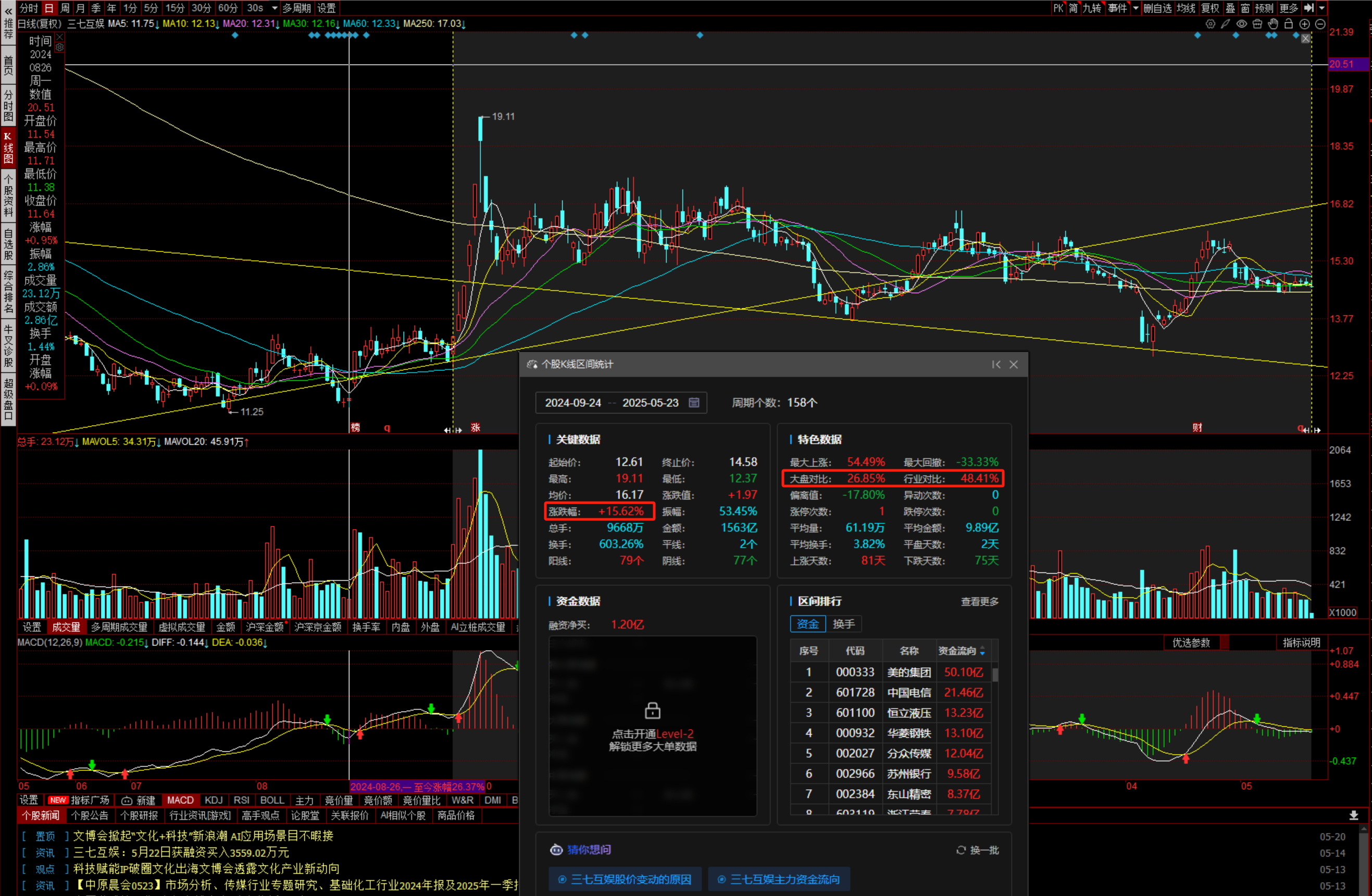The height and width of the screenshot is (896, 1372).
Task: Click the refresh 换一批 icon
Action: [961, 850]
